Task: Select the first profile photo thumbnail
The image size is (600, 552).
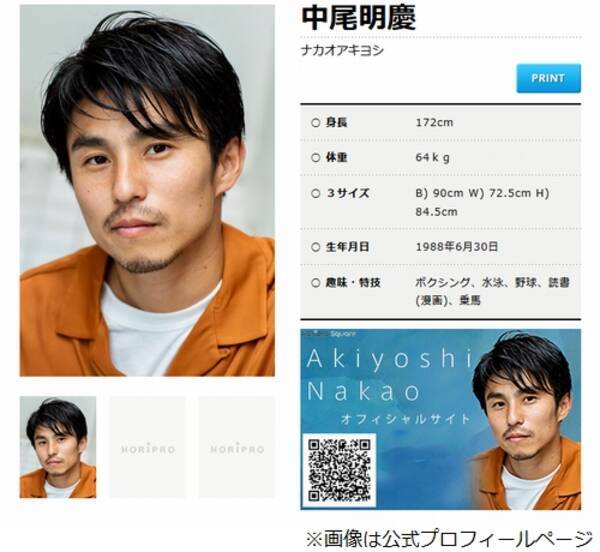Action: pyautogui.click(x=58, y=447)
